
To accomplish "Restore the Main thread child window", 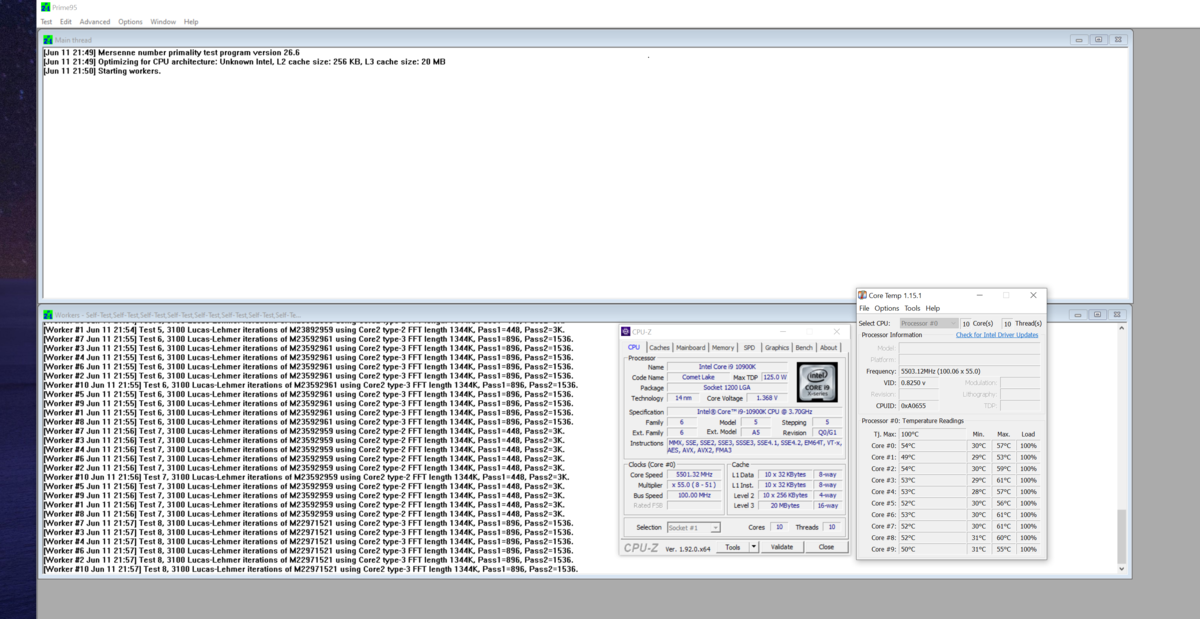I will [1098, 39].
